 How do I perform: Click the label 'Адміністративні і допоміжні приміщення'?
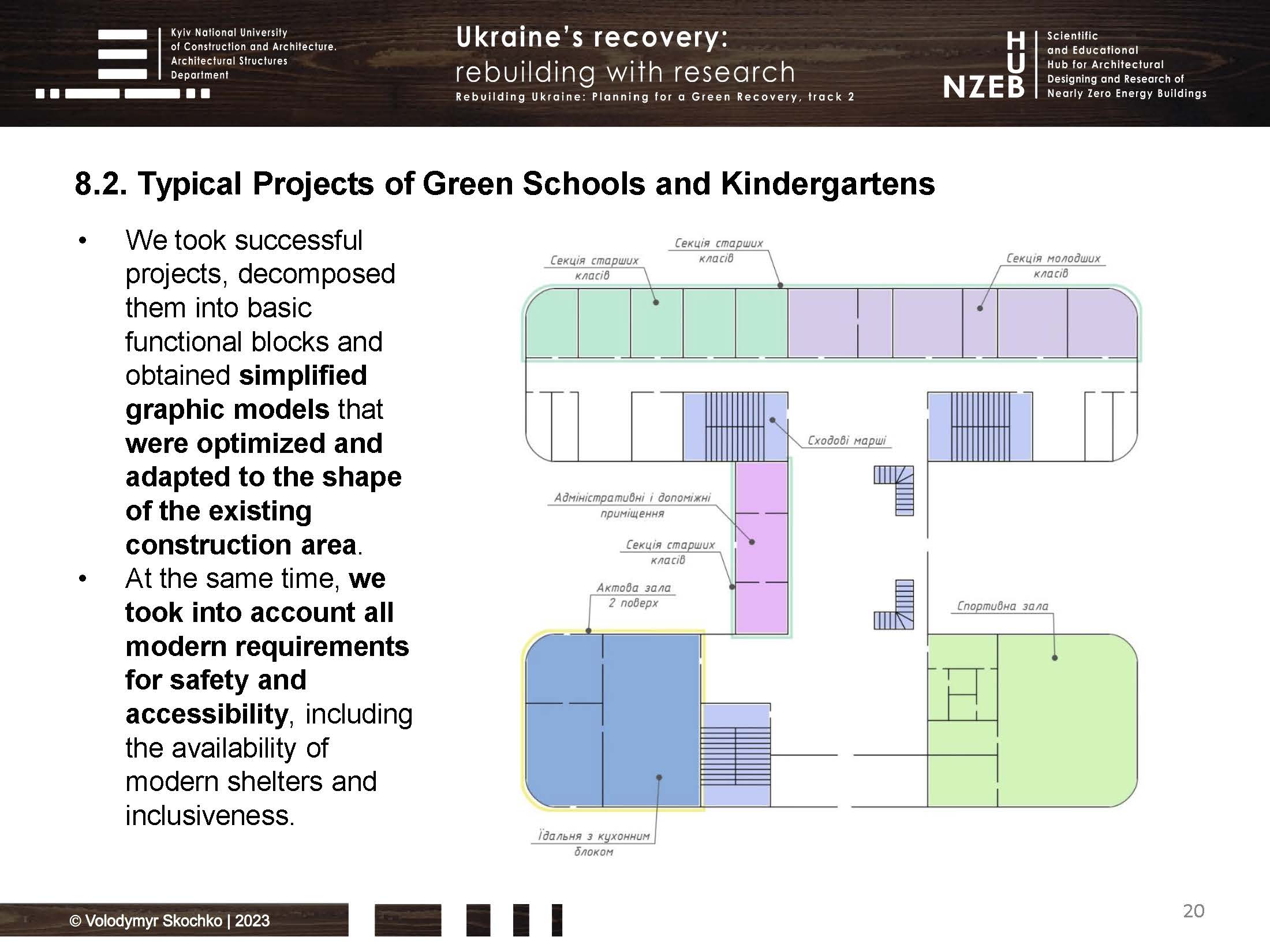tap(632, 505)
